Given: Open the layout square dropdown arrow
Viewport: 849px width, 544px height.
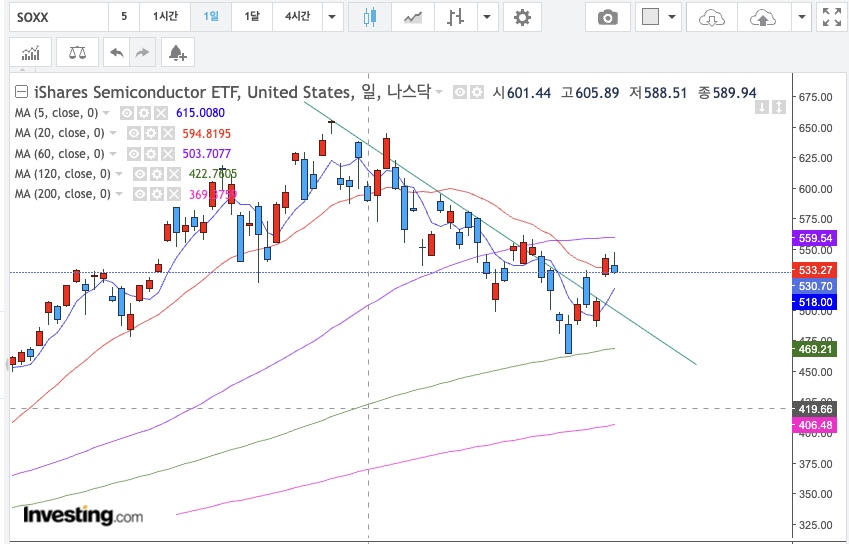Looking at the screenshot, I should coord(672,17).
